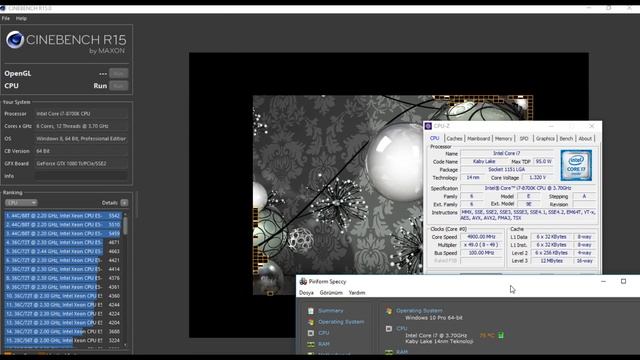Open the Operating System heading link in Speccy summary
640x360 pixels.
(419, 311)
